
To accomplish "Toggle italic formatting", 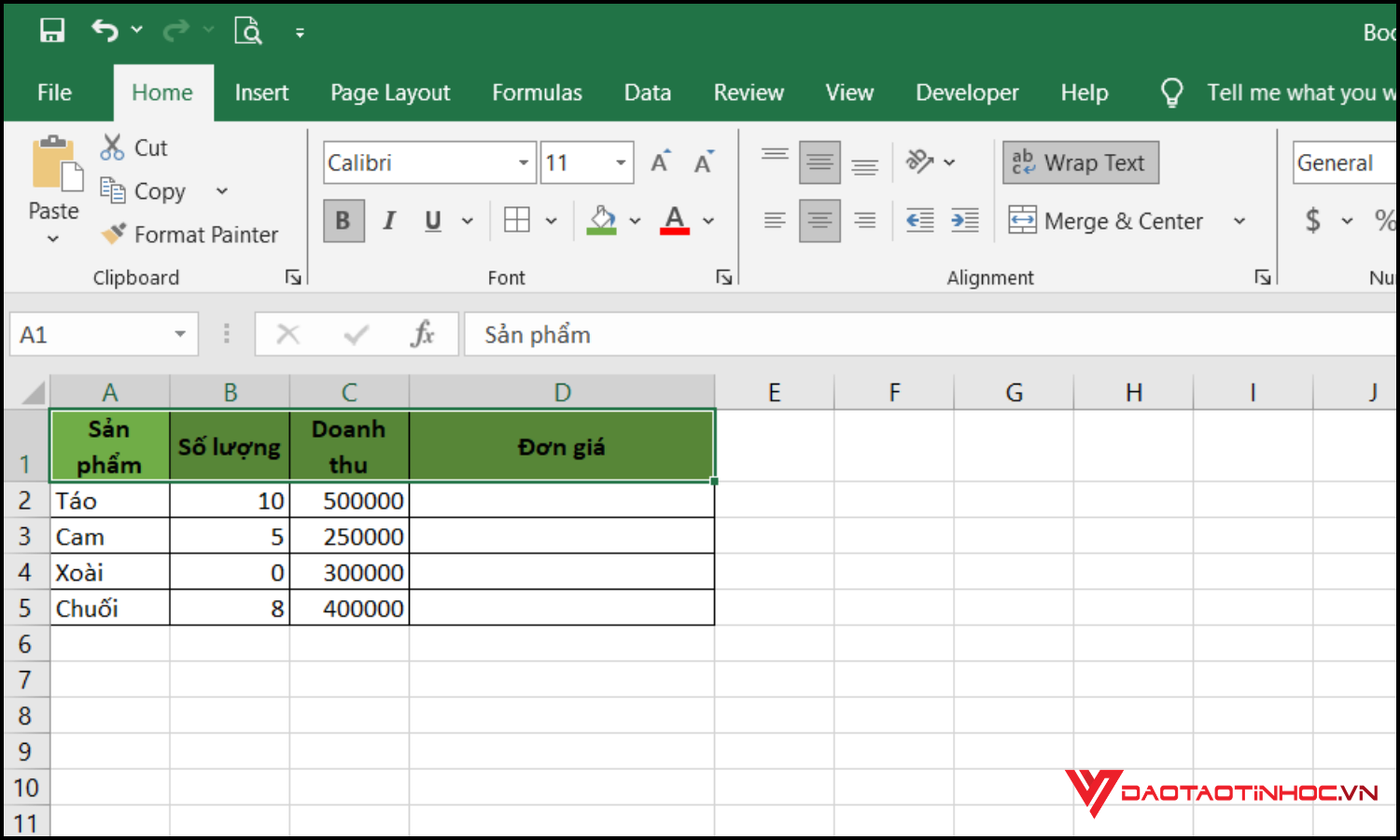I will pos(388,220).
